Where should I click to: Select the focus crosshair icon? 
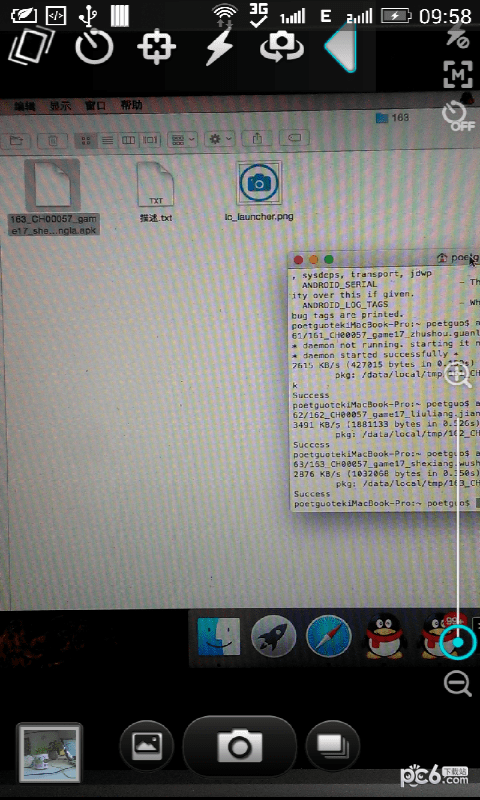[157, 47]
